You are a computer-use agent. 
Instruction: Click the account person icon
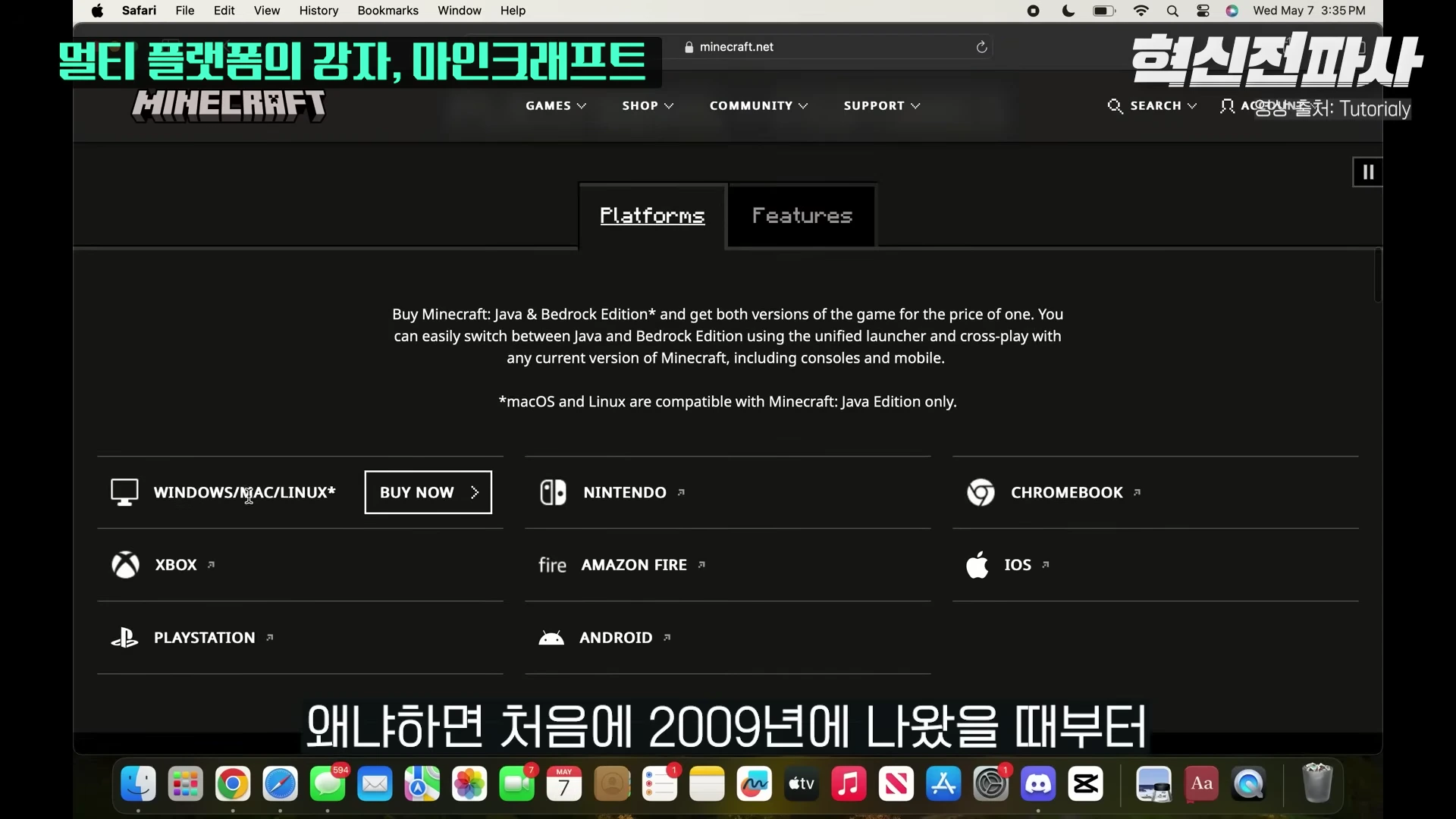click(x=1226, y=105)
